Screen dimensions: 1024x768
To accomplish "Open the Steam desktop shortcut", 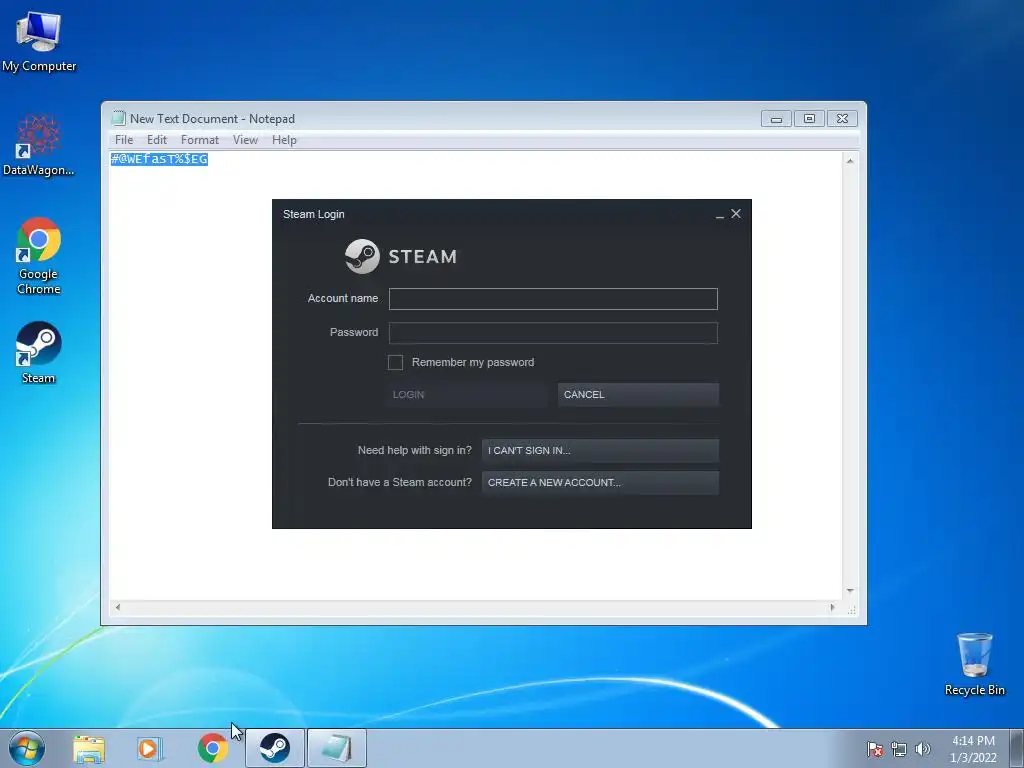I will click(39, 353).
